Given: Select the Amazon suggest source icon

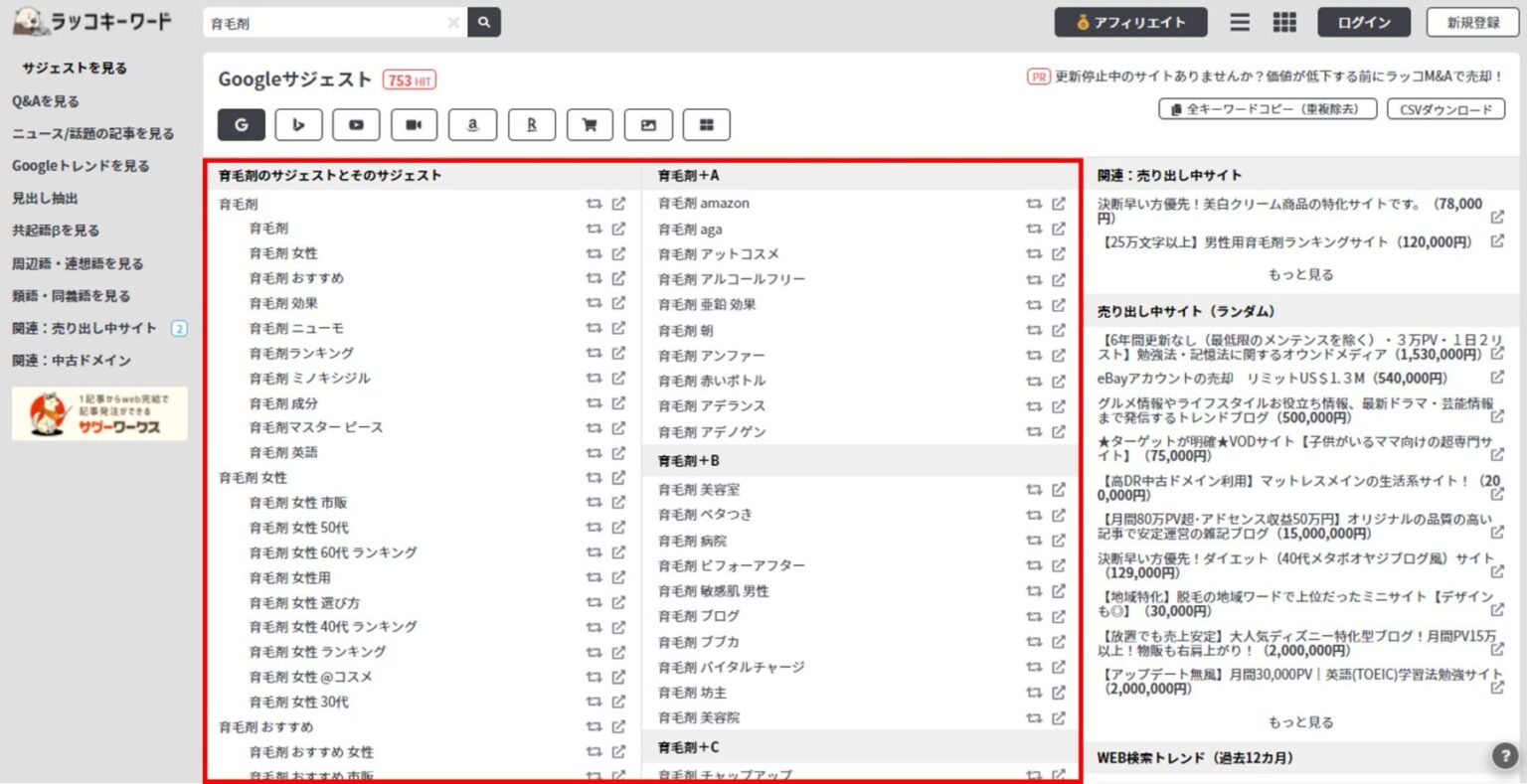Looking at the screenshot, I should coord(472,125).
